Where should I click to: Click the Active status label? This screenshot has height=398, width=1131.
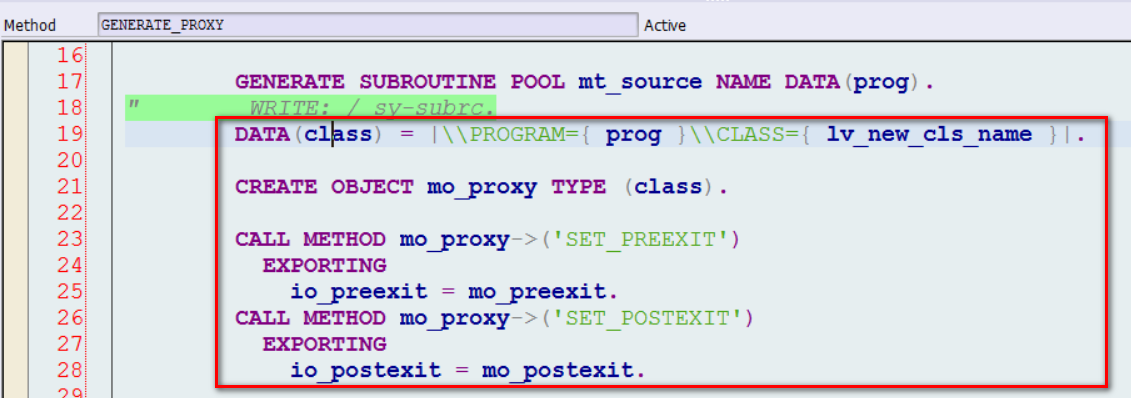point(665,26)
